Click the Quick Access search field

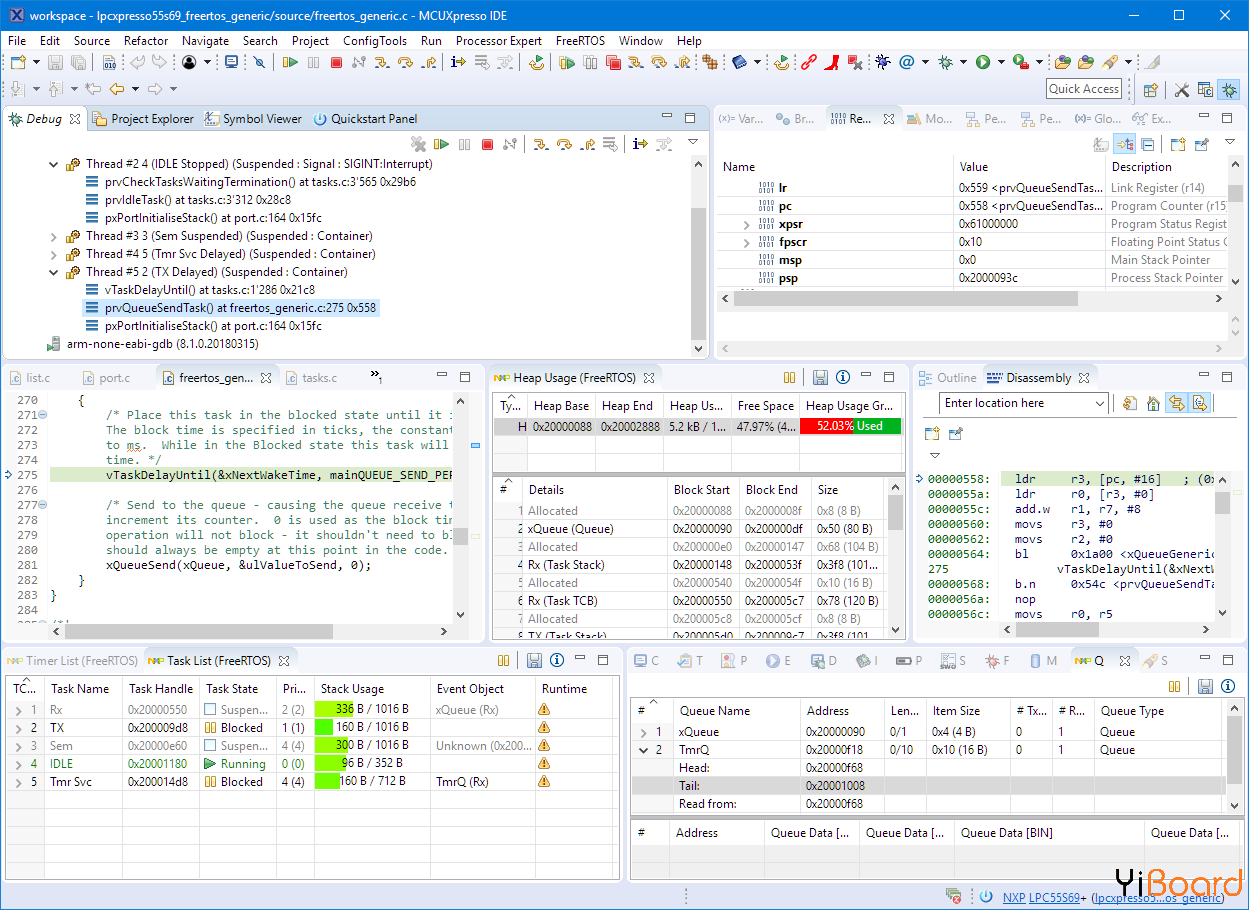tap(1084, 89)
